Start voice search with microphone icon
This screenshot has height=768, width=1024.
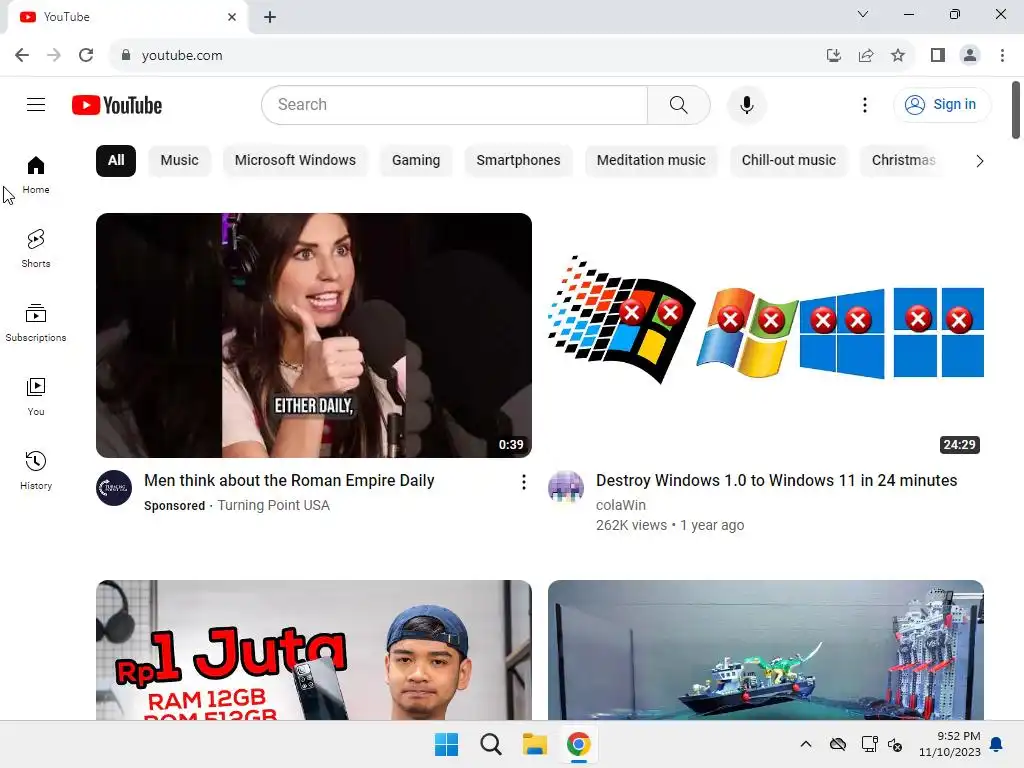coord(746,104)
